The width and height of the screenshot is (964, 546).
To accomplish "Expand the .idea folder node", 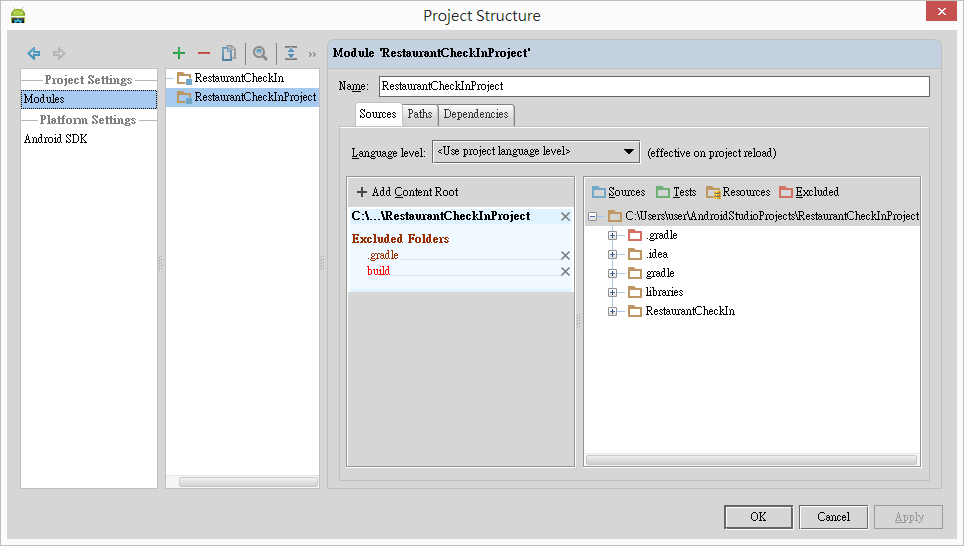I will (613, 254).
